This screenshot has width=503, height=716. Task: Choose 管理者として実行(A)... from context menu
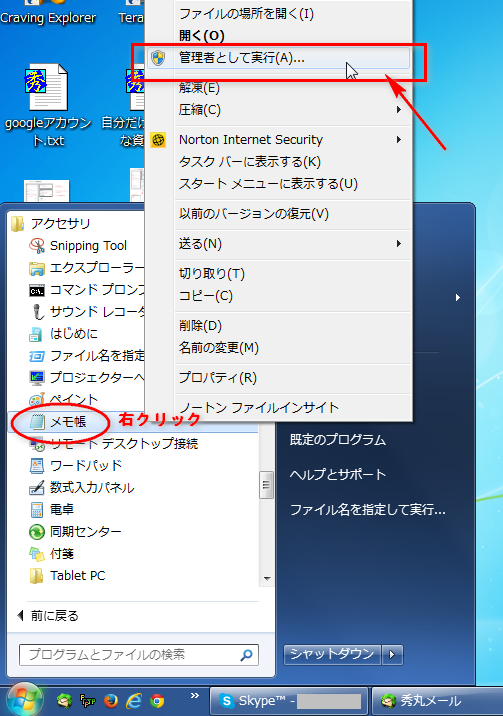278,58
